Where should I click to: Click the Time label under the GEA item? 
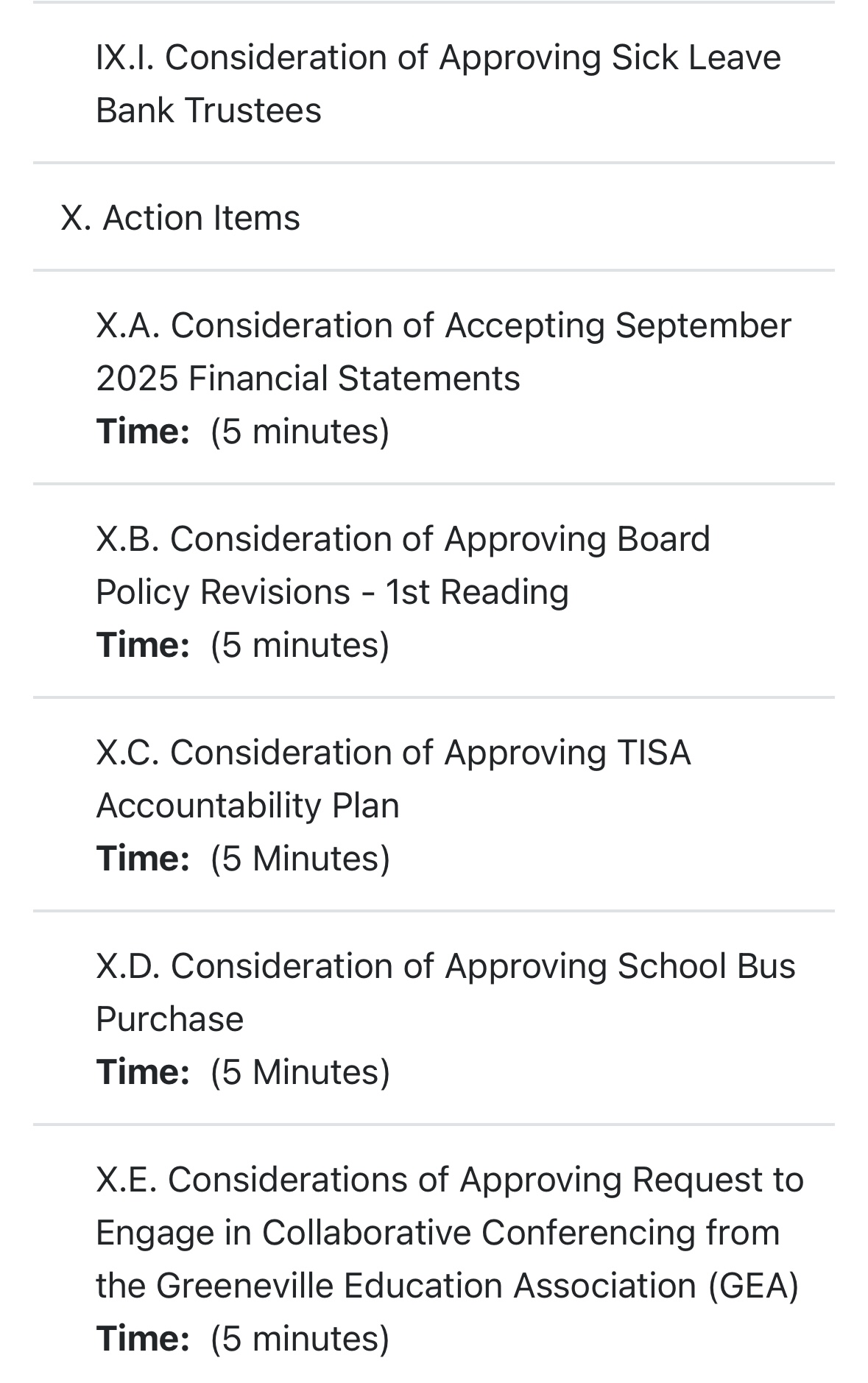coord(143,1338)
